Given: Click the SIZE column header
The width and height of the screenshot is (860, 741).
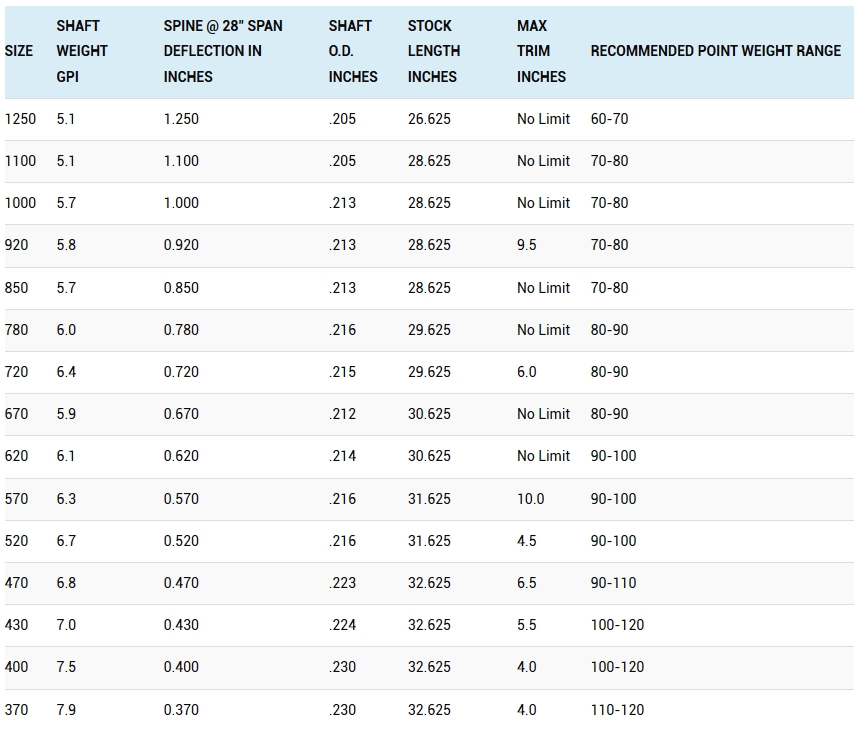Looking at the screenshot, I should (19, 51).
